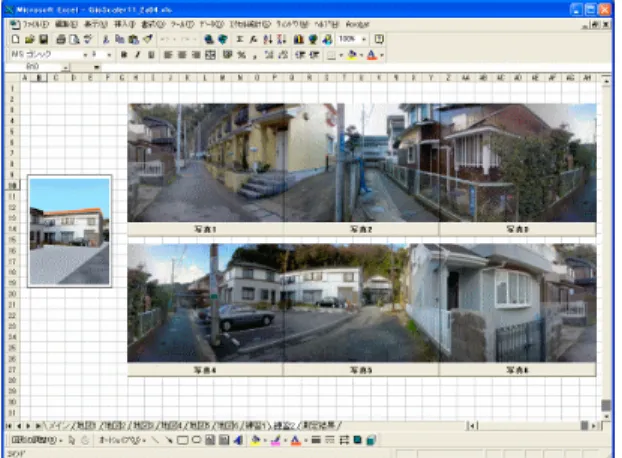Decrease indent with formatting toolbar icon
Image resolution: width=622 pixels, height=458 pixels.
(x=300, y=55)
